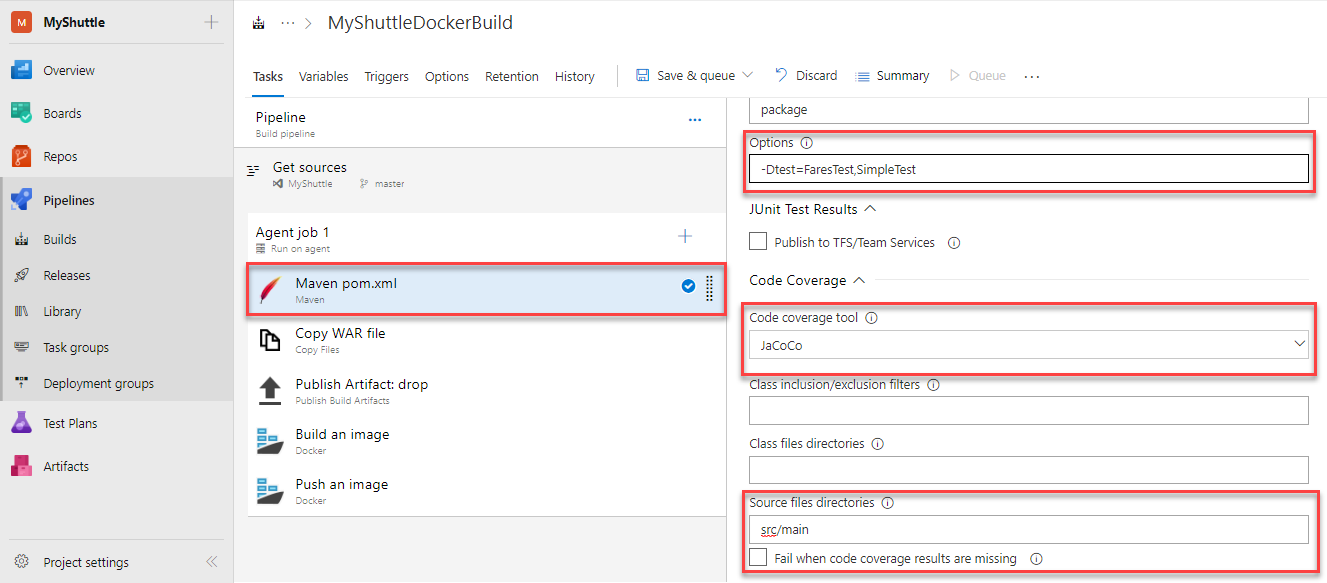Screen dimensions: 1327x583
Task: Click info icon beside Class inclusion/exclusion filters
Action: [933, 384]
